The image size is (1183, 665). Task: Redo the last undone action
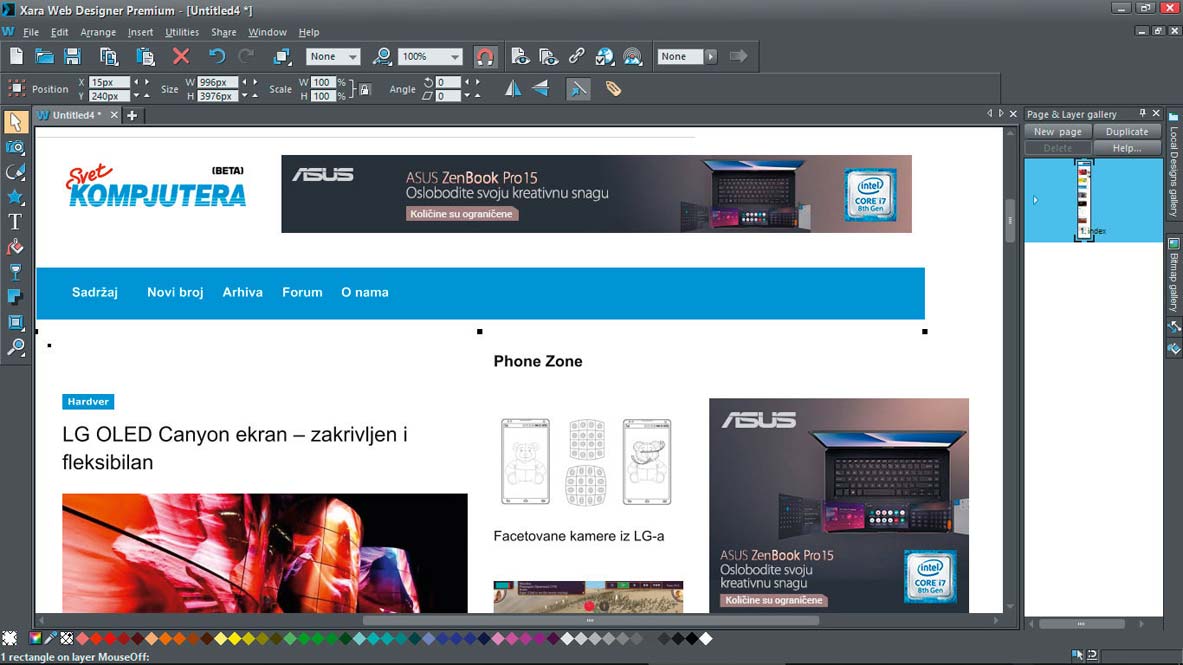click(246, 56)
